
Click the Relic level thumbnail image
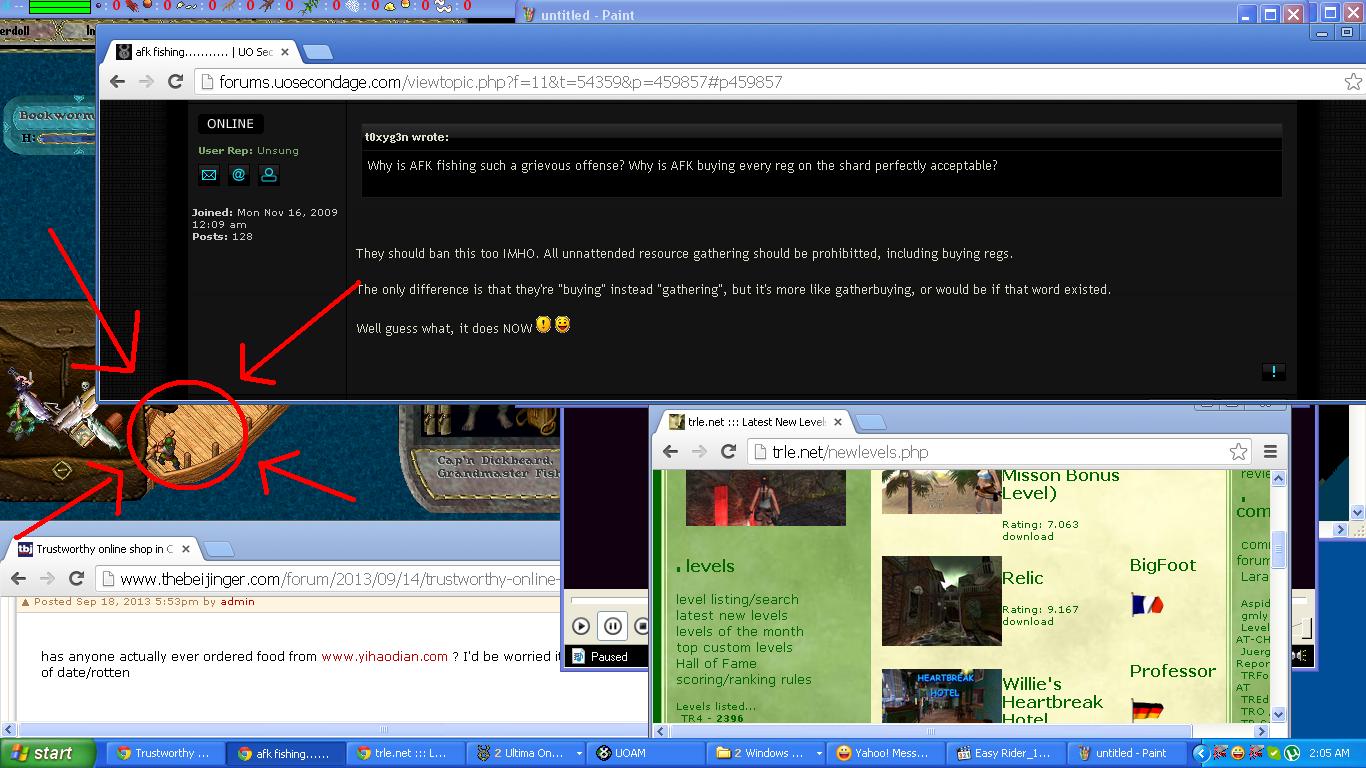pos(941,601)
